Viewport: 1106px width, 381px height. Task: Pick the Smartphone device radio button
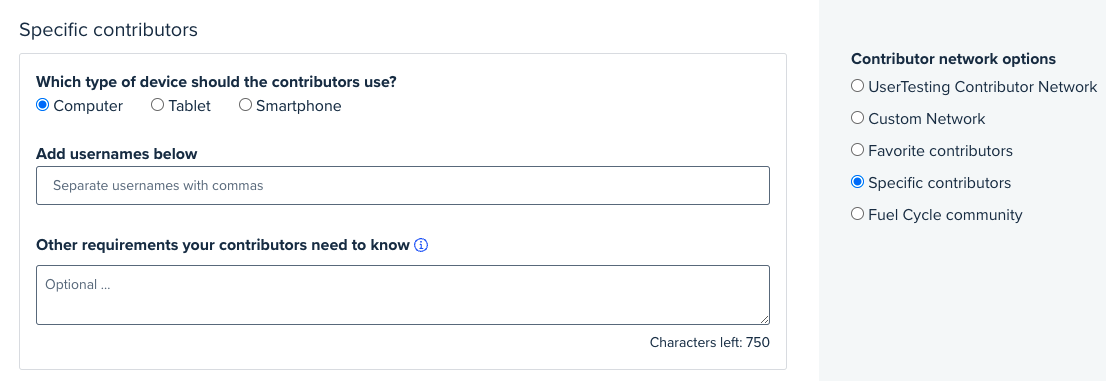(245, 105)
